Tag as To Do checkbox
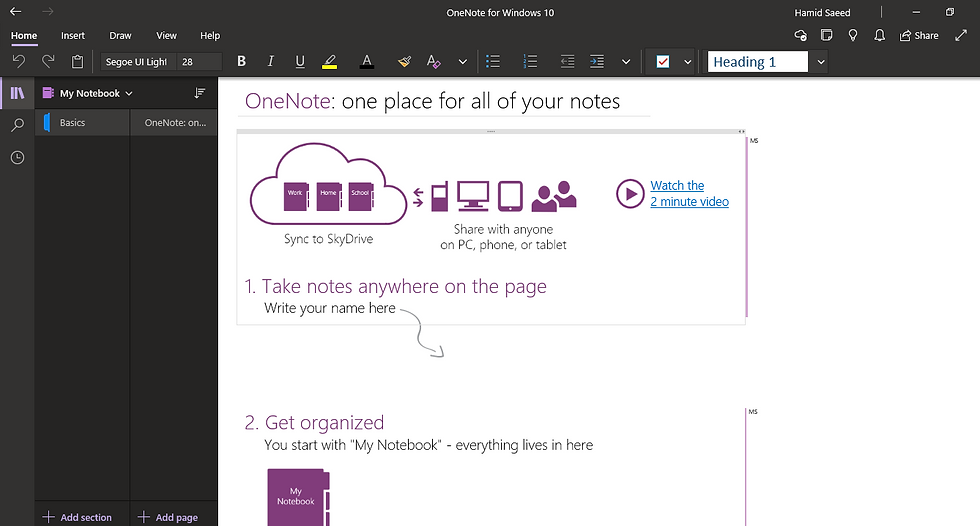 (x=662, y=61)
